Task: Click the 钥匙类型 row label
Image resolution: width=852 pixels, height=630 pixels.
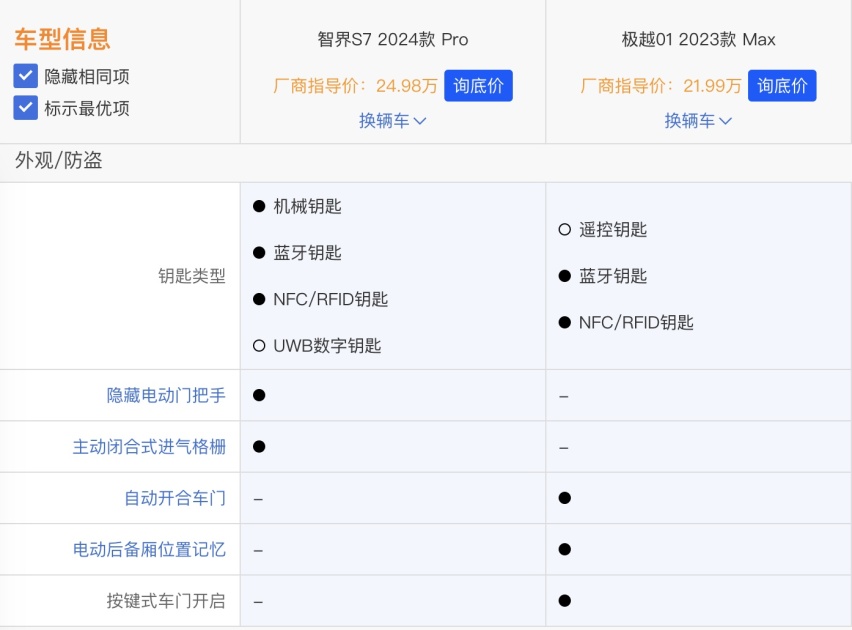Action: 191,276
